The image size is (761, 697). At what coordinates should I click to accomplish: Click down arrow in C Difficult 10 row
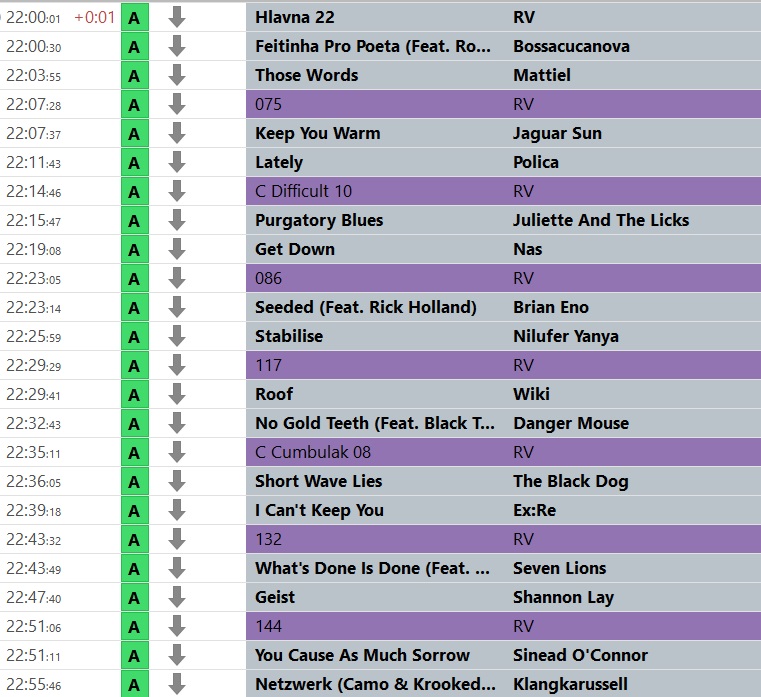click(177, 192)
